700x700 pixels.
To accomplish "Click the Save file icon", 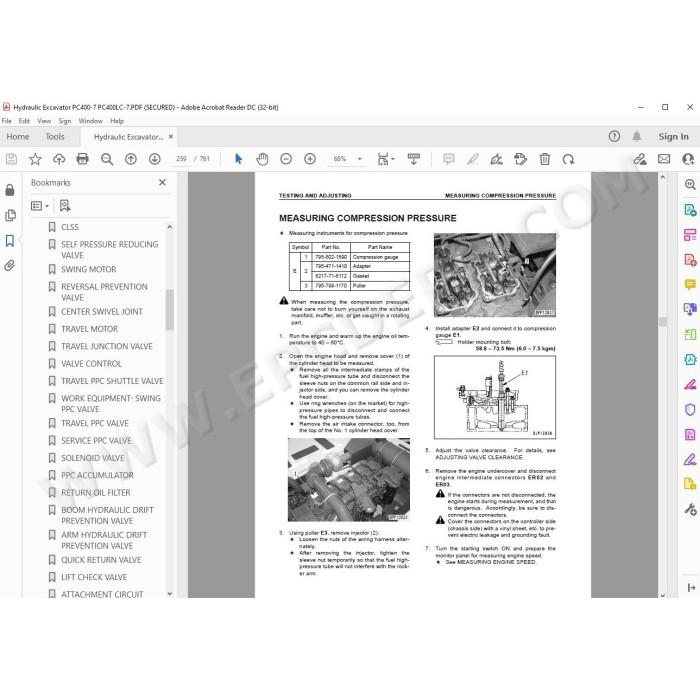I will (12, 159).
